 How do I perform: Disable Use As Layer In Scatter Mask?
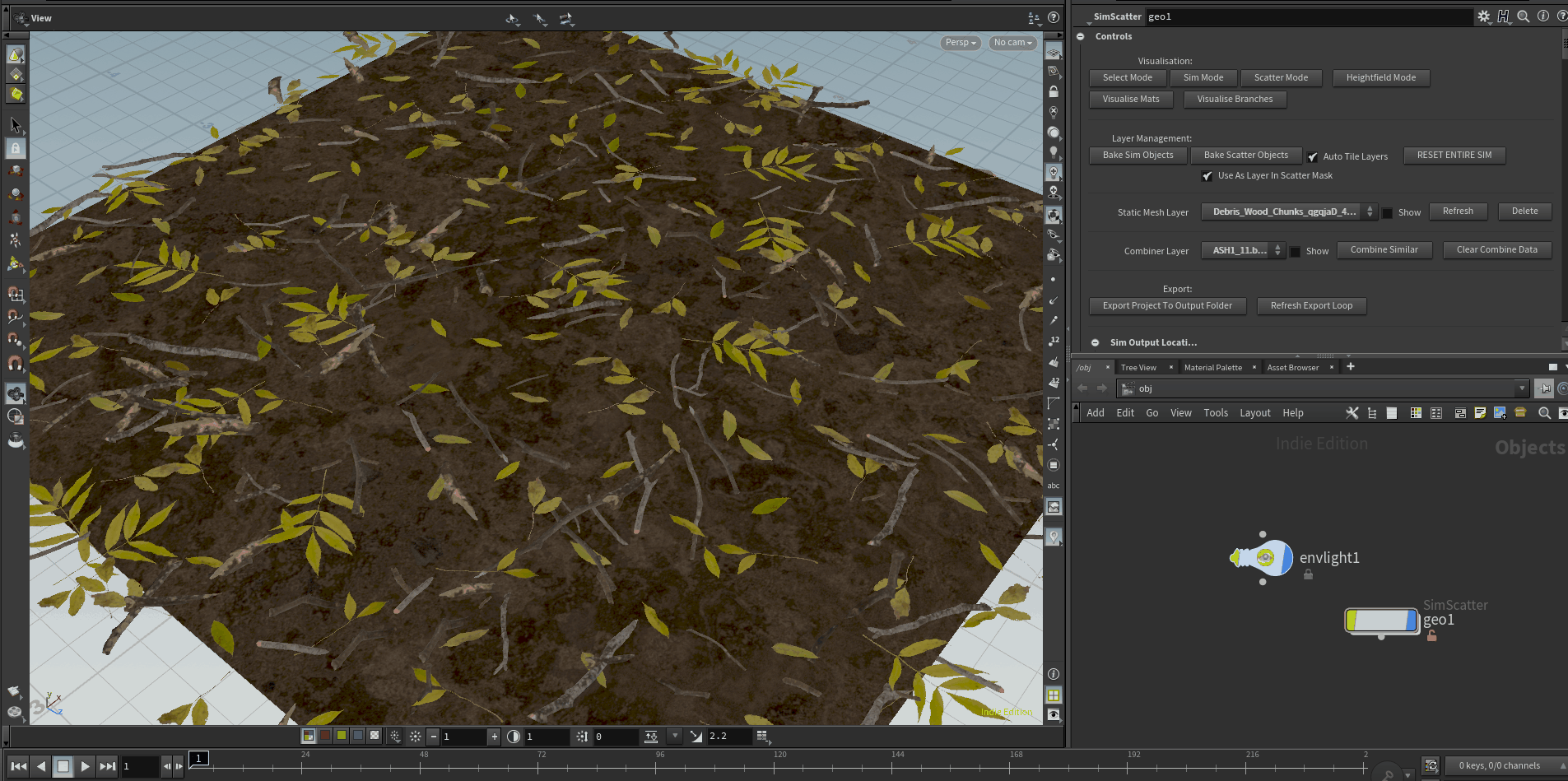click(1207, 175)
